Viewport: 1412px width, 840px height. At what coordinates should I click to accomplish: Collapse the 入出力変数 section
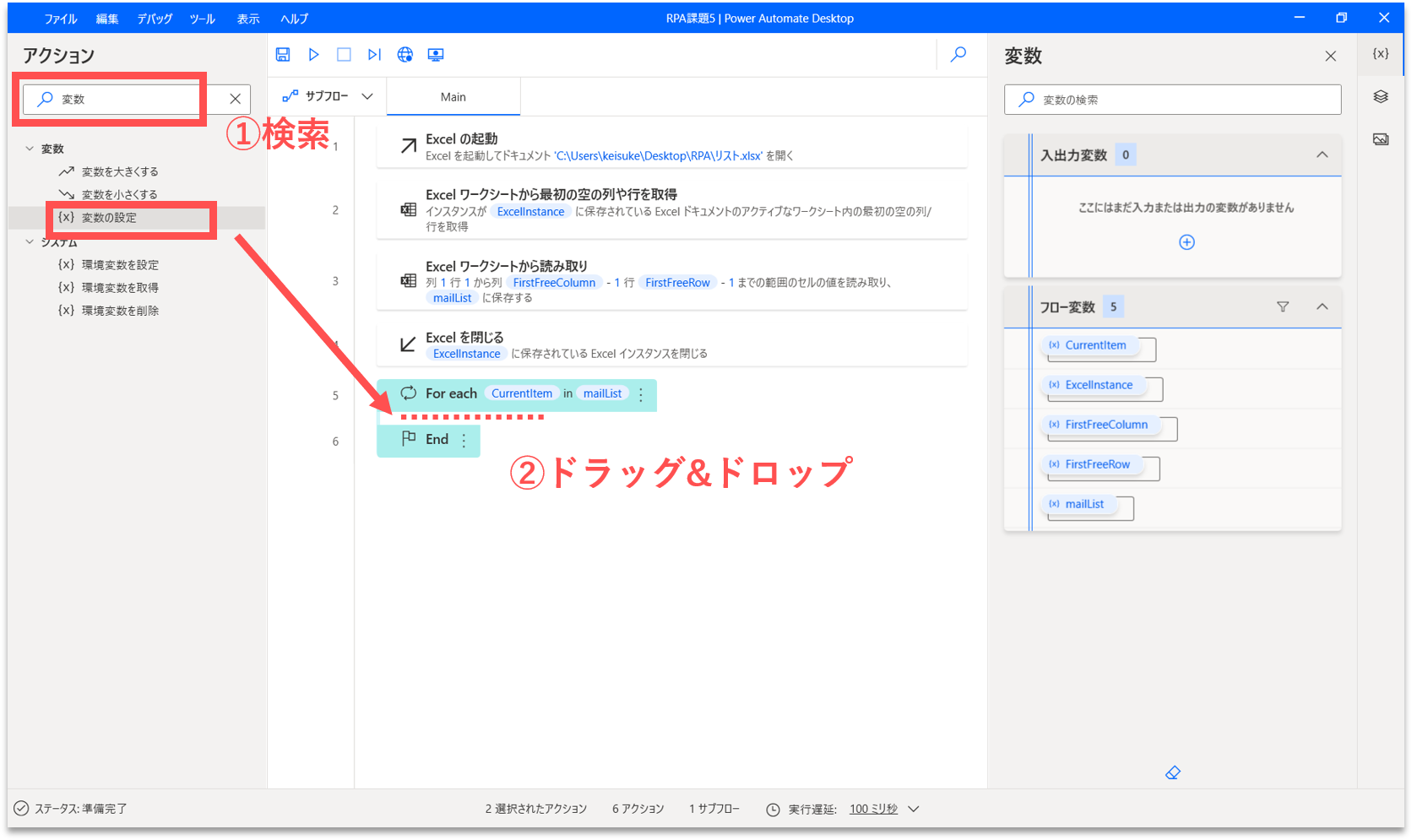(x=1322, y=154)
